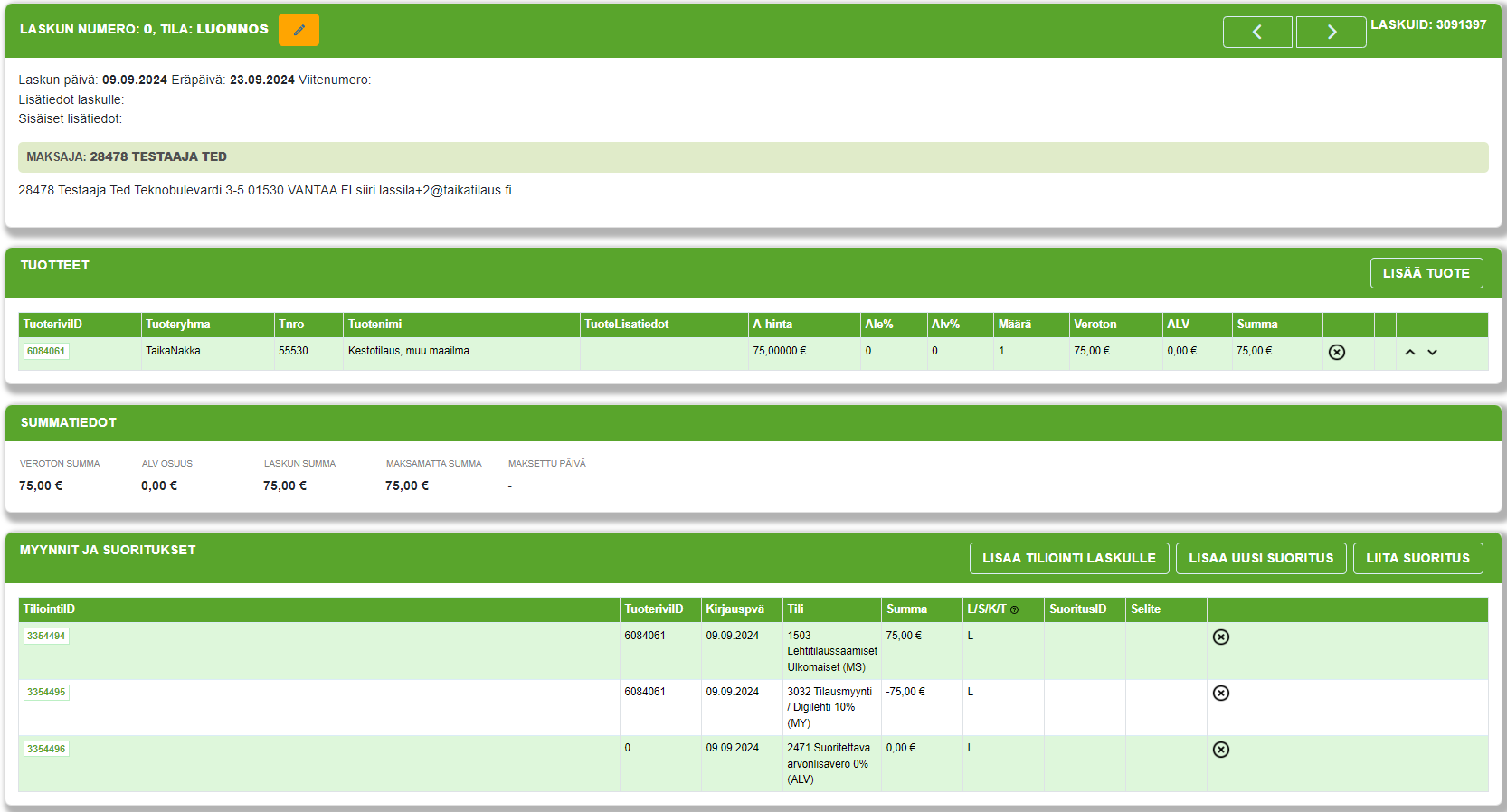The height and width of the screenshot is (812, 1507).
Task: Move product row 6084061 up
Action: 1410,352
